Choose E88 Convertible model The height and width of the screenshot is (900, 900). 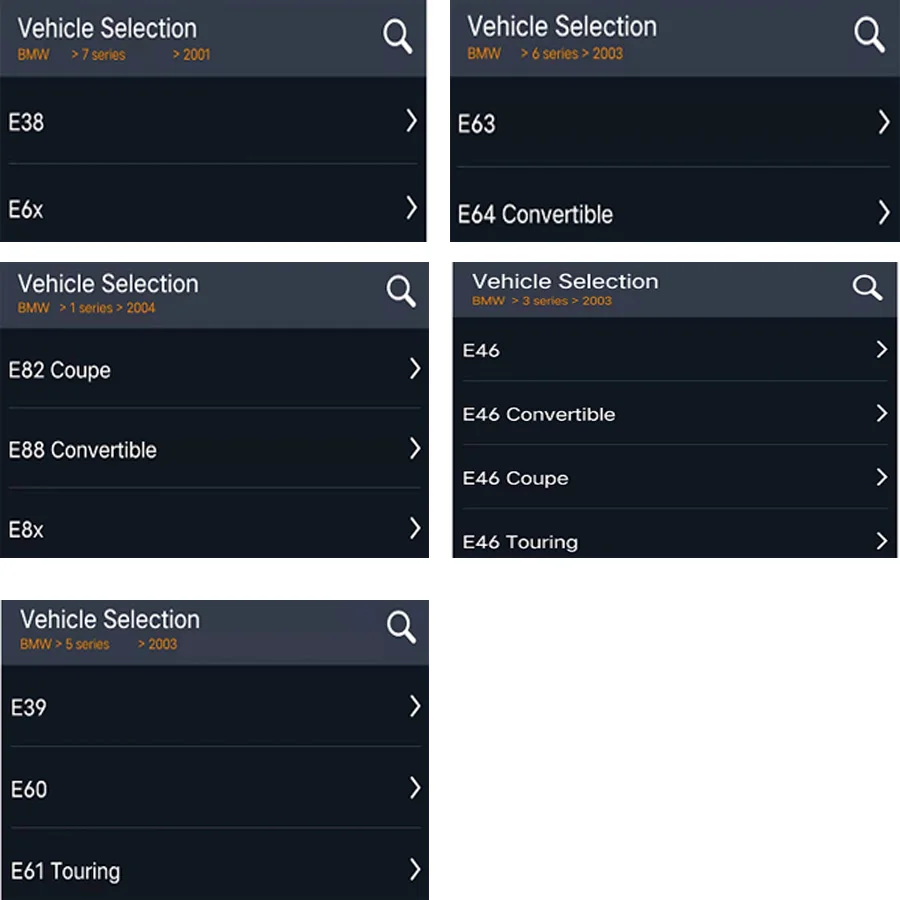click(x=83, y=450)
